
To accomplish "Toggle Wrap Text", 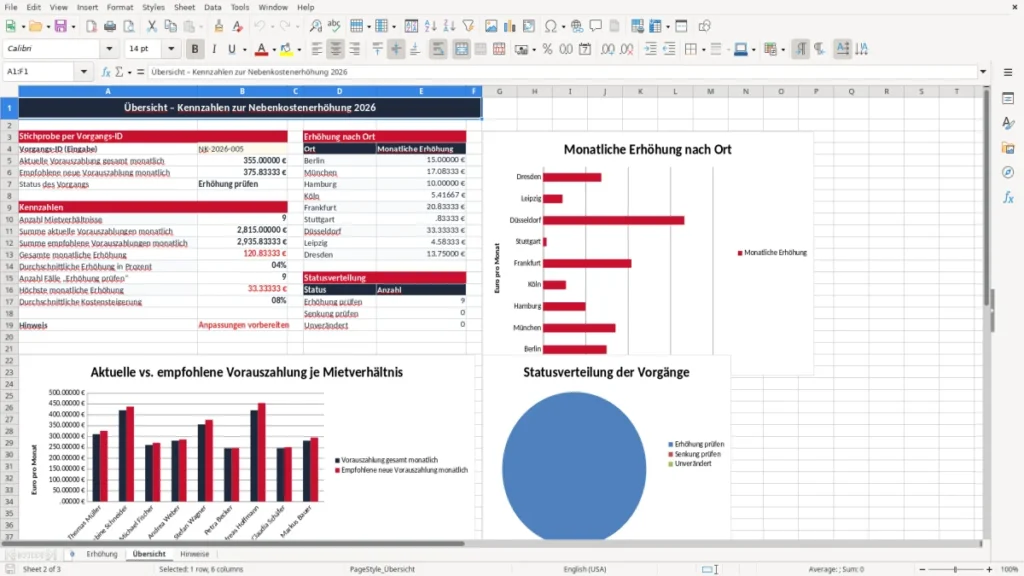I will (x=438, y=49).
